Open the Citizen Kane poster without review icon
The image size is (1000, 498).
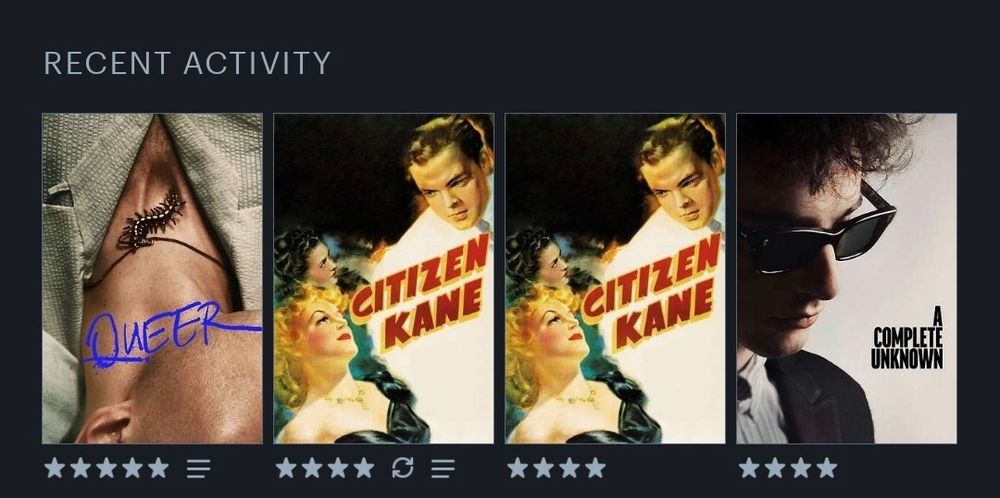point(615,278)
